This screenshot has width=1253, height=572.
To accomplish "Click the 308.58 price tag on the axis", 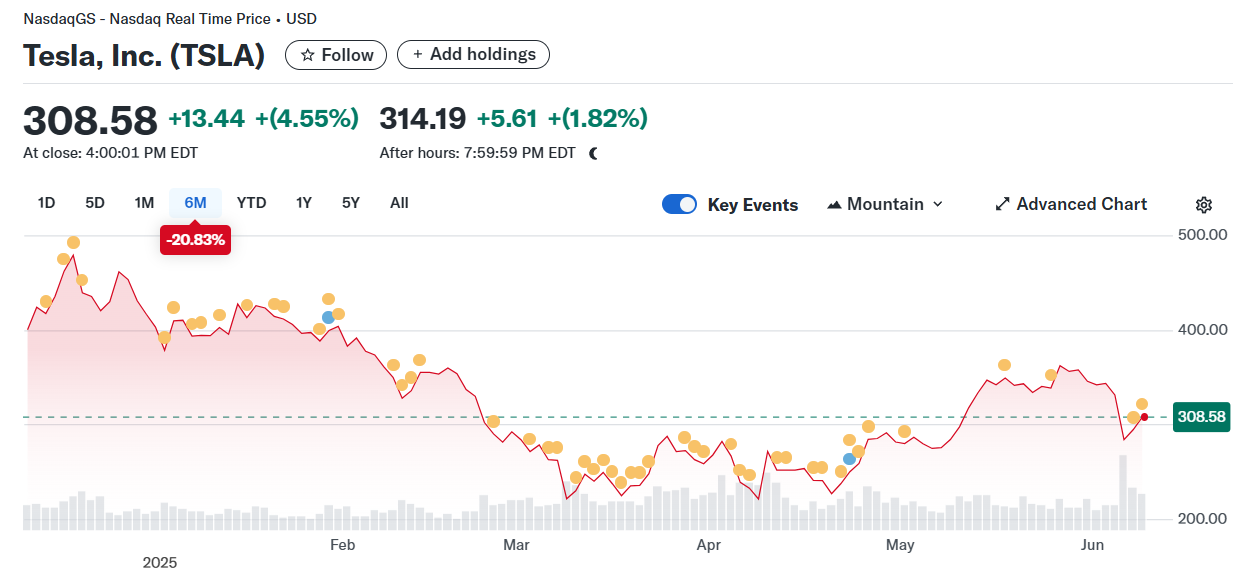I will pyautogui.click(x=1201, y=417).
